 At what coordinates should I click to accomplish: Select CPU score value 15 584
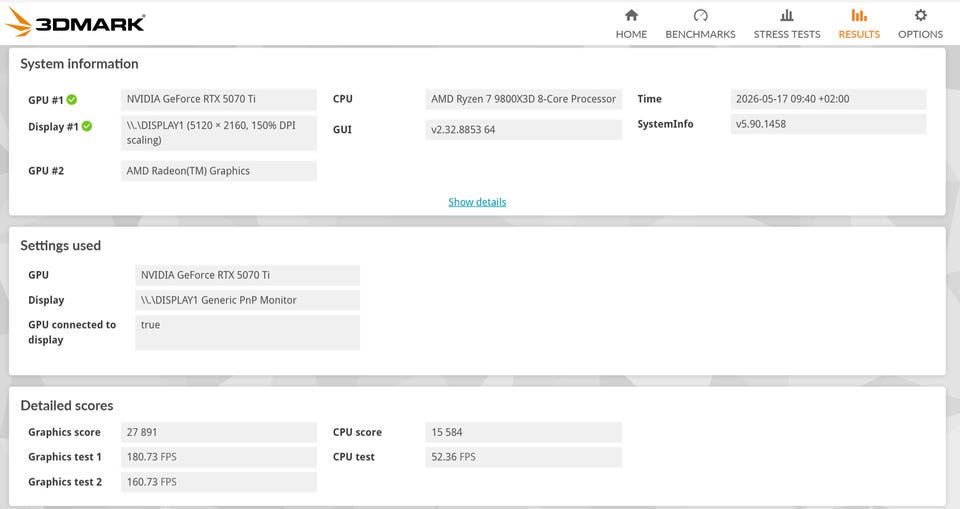tap(523, 432)
